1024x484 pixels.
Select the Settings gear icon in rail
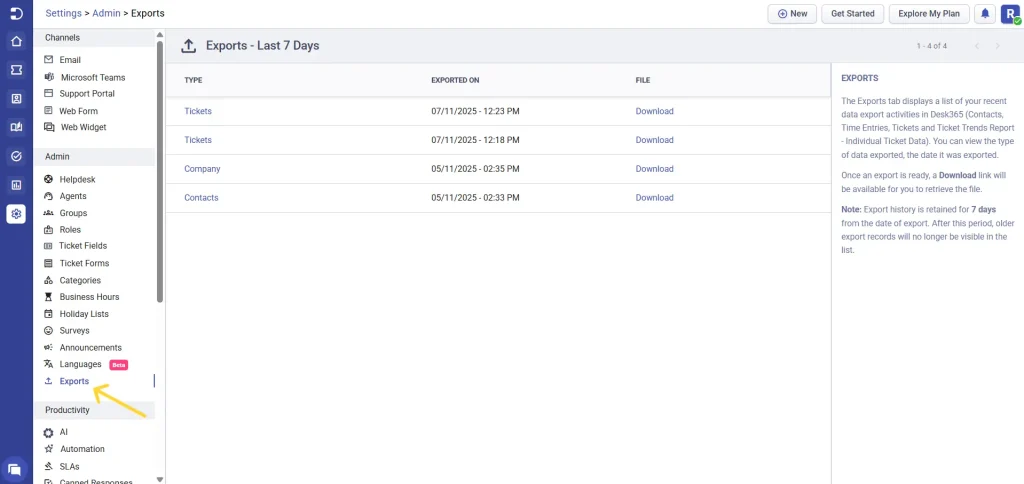point(16,214)
